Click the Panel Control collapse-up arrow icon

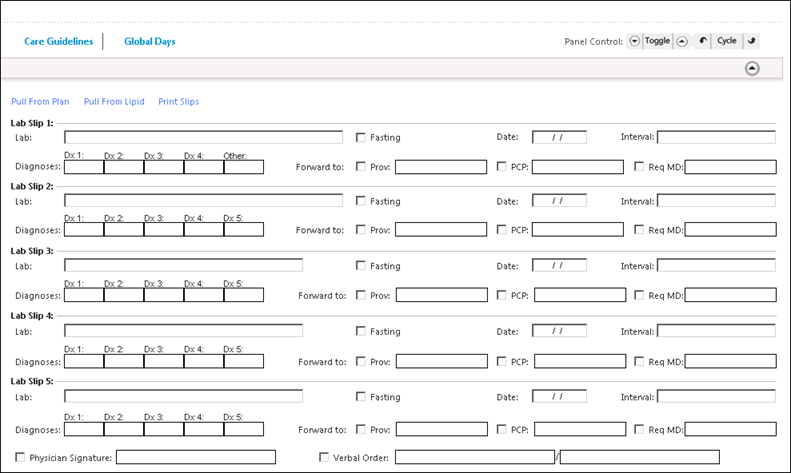pos(681,41)
